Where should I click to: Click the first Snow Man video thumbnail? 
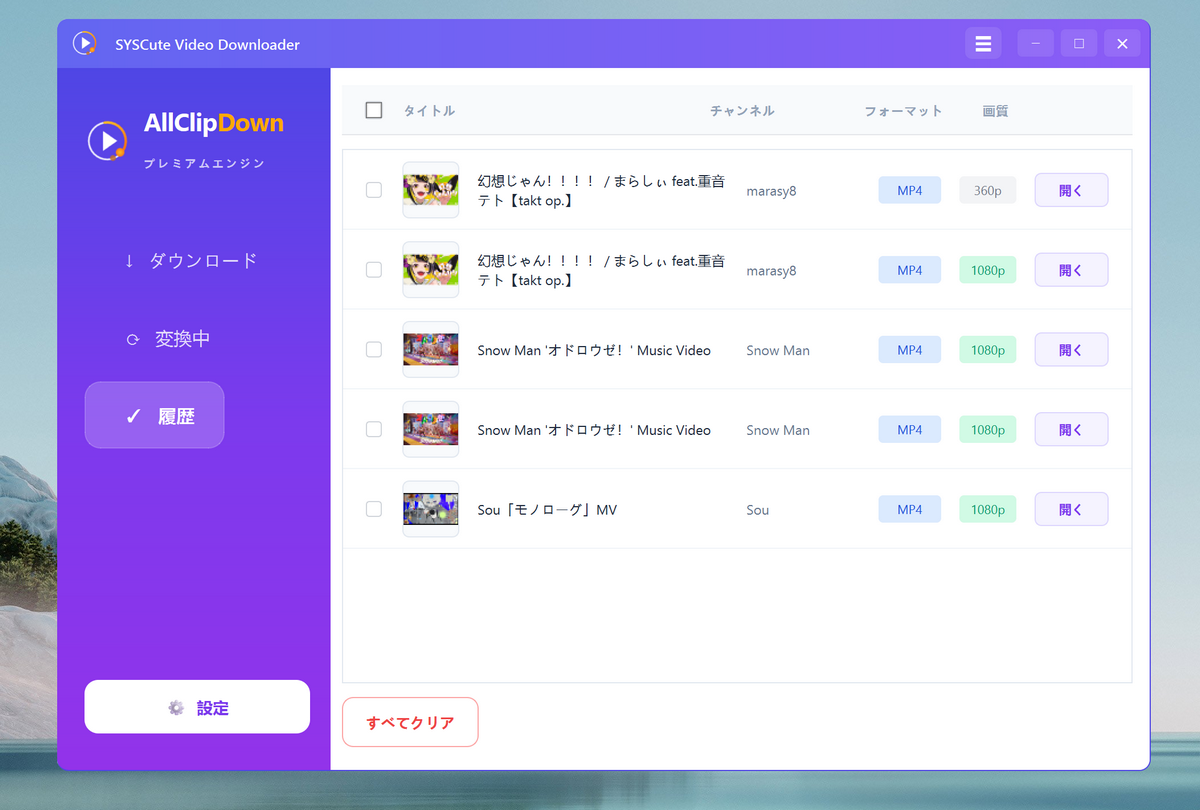430,350
